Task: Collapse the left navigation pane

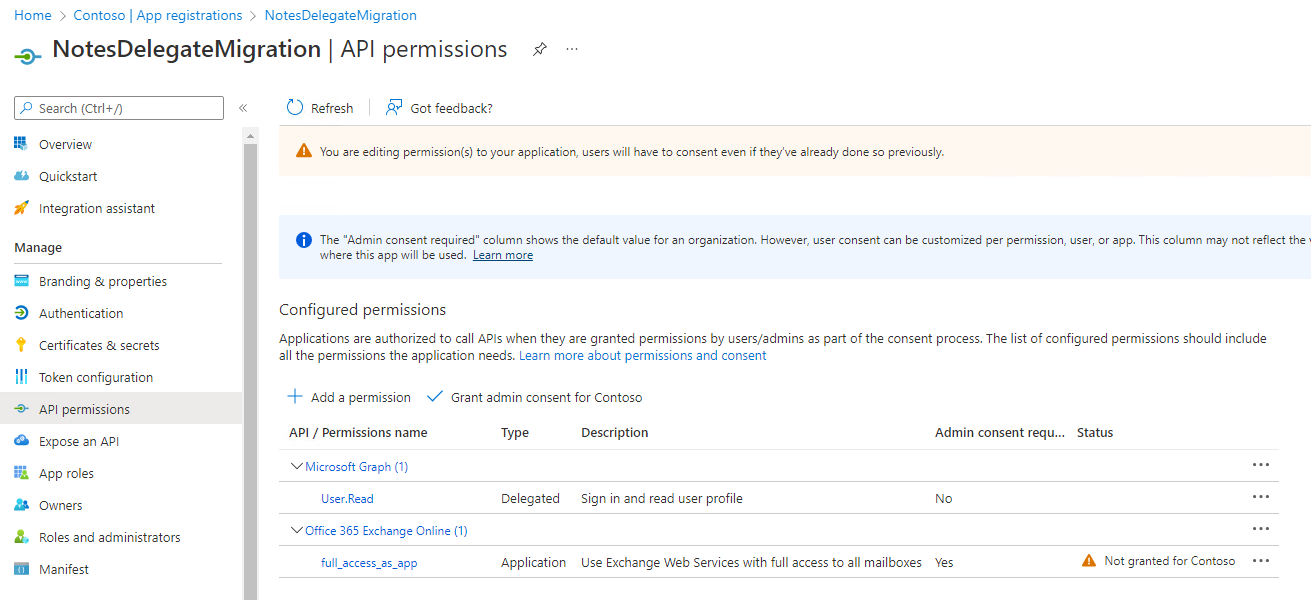Action: click(x=242, y=107)
